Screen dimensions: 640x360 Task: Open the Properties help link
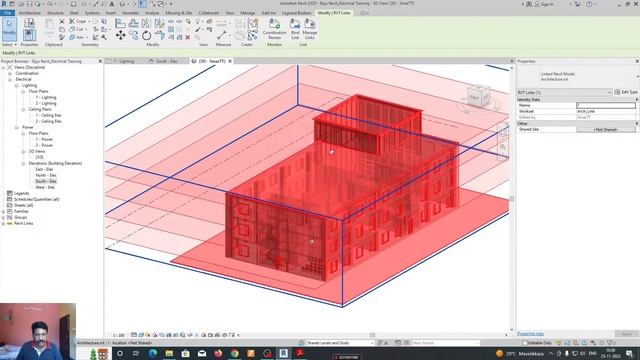click(530, 334)
